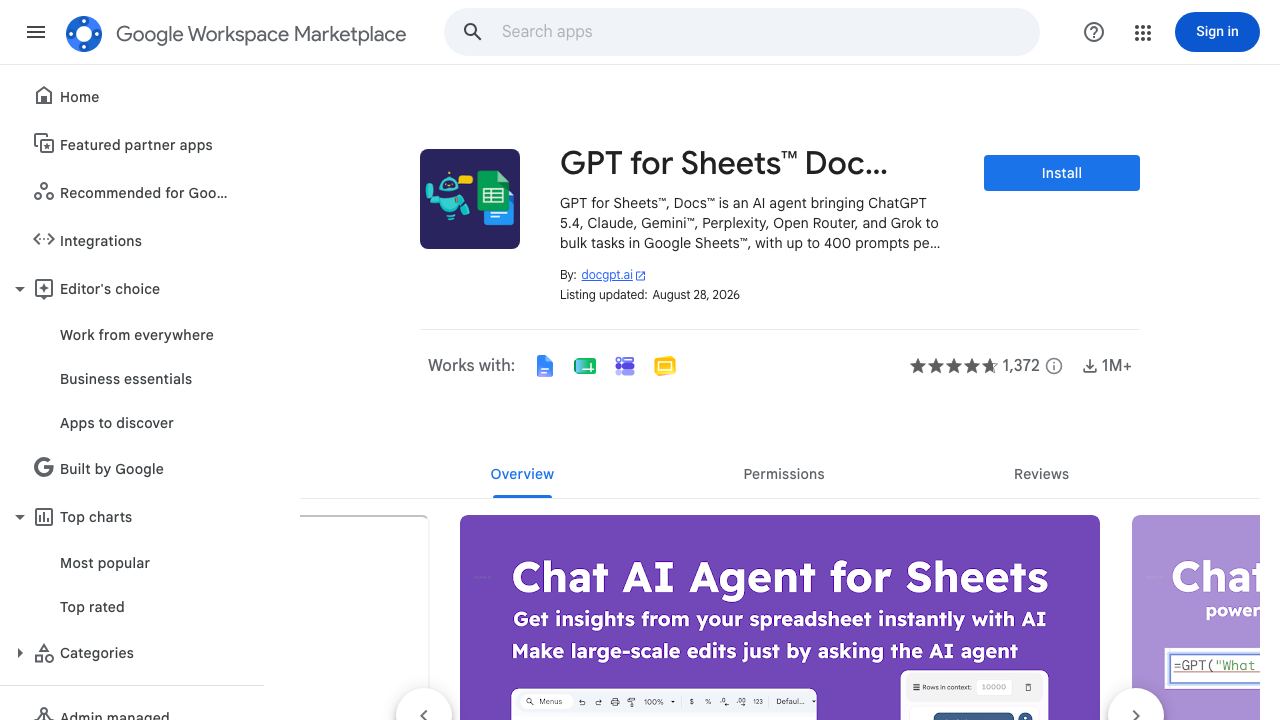Open the docgpt.ai developer link
1280x720 pixels.
click(x=607, y=275)
